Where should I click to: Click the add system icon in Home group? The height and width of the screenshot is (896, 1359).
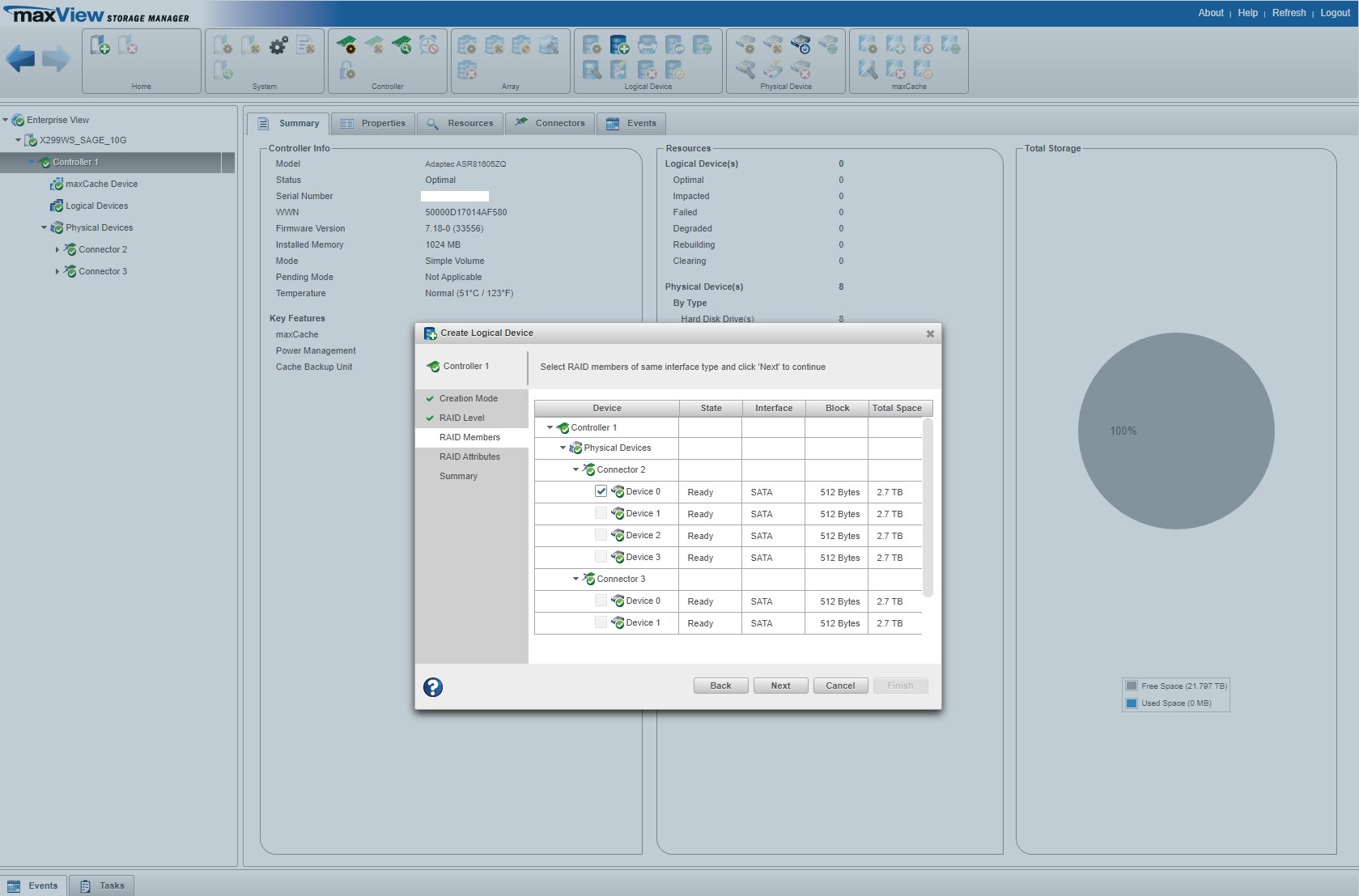[100, 45]
